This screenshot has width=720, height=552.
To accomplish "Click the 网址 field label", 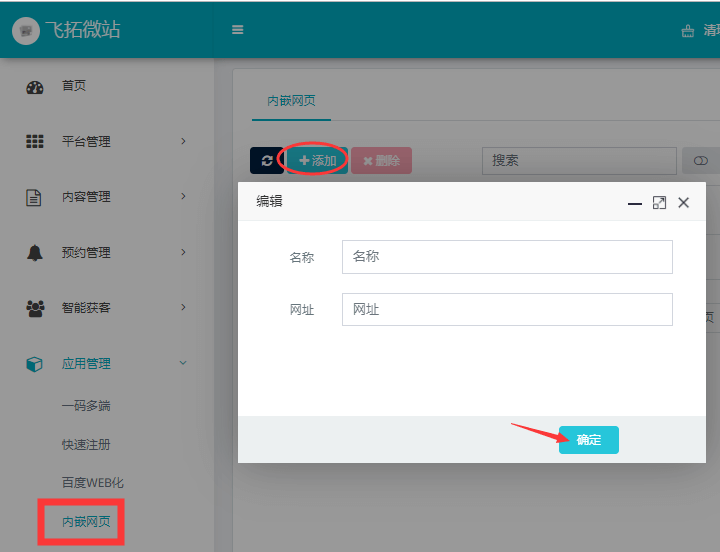I will [302, 310].
